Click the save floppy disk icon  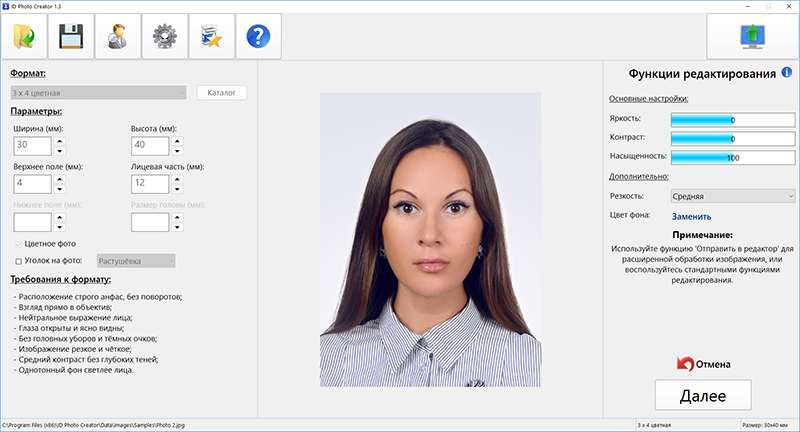(x=70, y=37)
